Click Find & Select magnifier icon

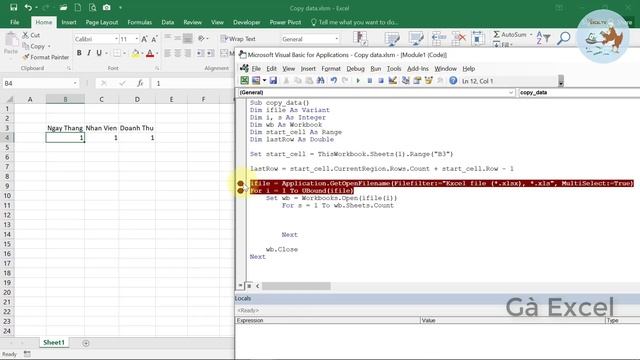coord(564,38)
